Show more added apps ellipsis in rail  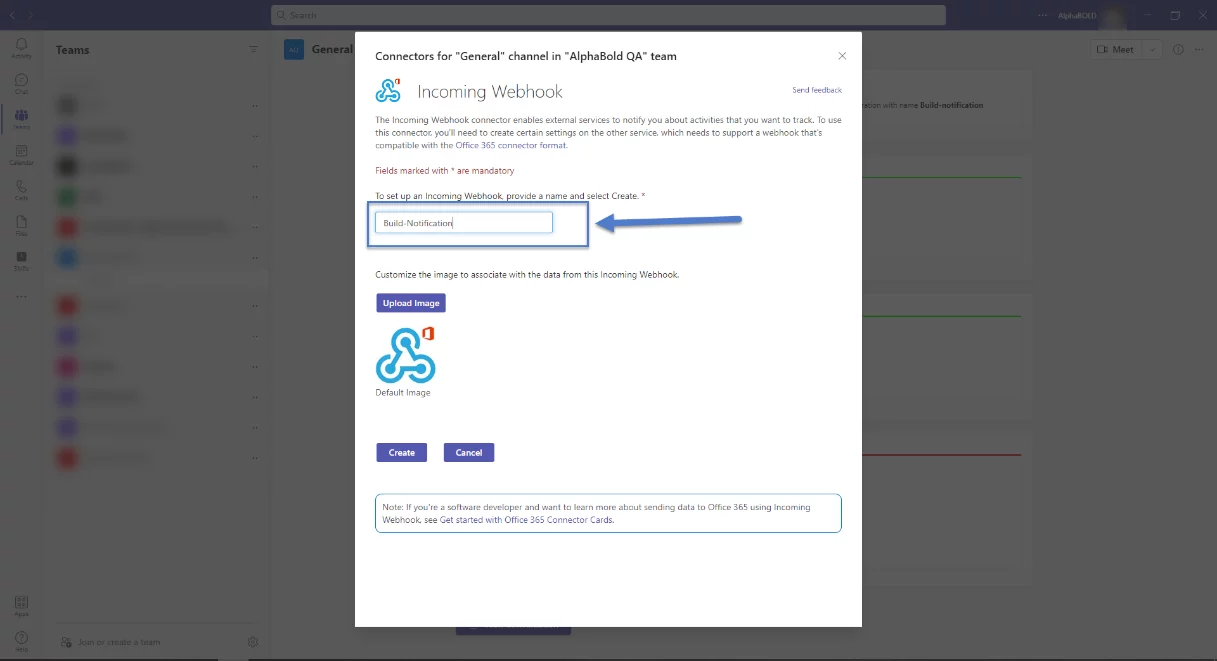[x=21, y=296]
